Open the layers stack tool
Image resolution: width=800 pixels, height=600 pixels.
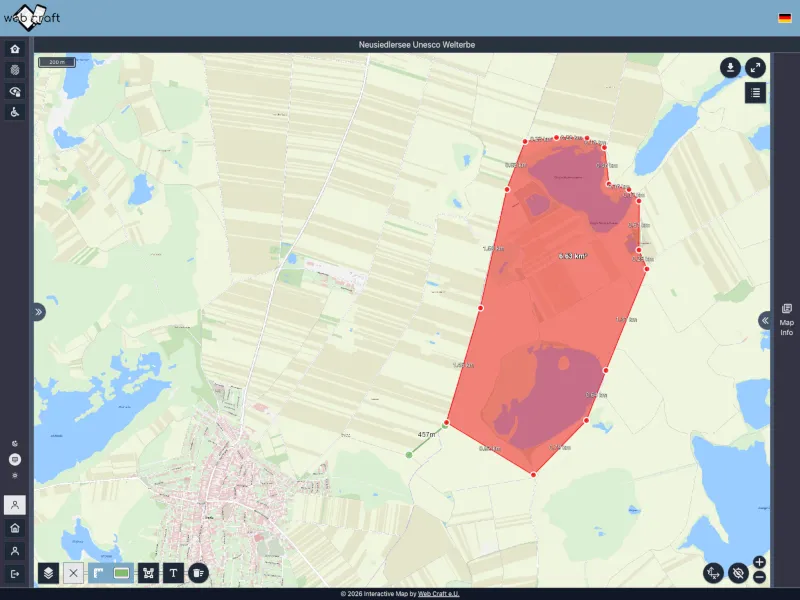[48, 573]
